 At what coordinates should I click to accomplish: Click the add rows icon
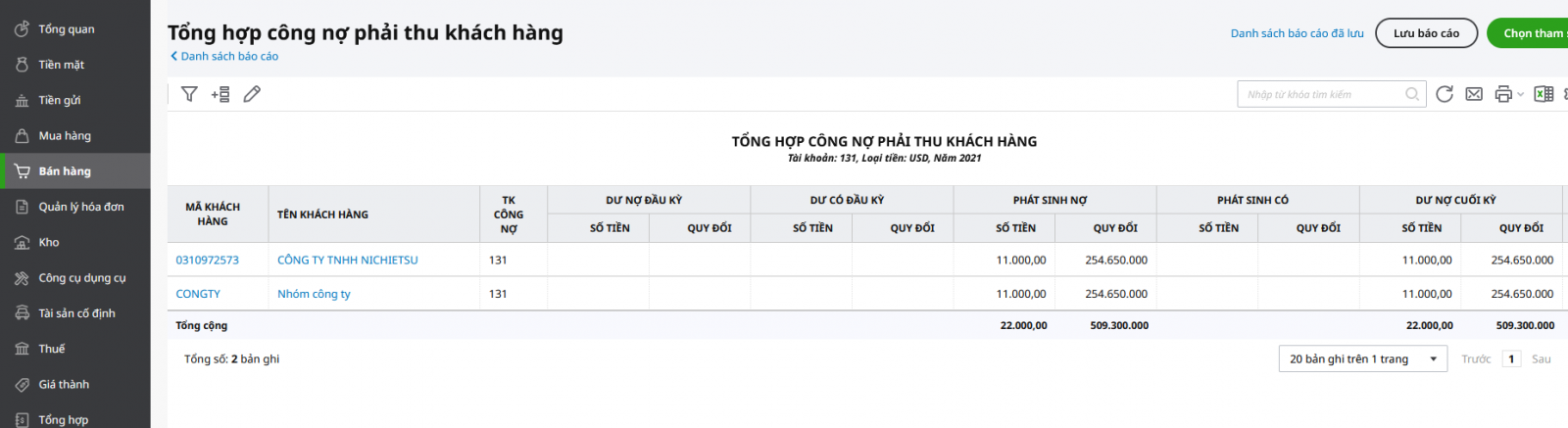point(220,94)
